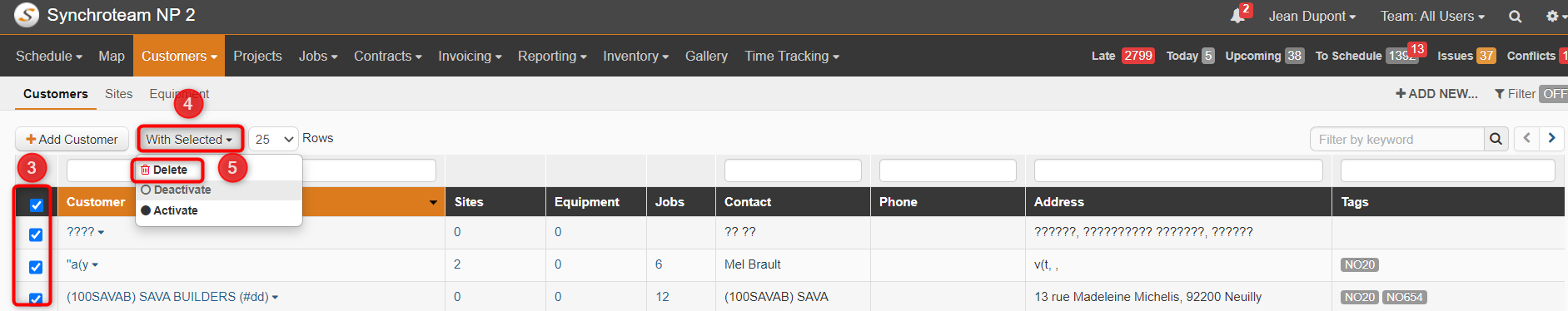Screen dimensions: 1568x311
Task: Toggle the Filter OFF switch
Action: tap(1553, 94)
